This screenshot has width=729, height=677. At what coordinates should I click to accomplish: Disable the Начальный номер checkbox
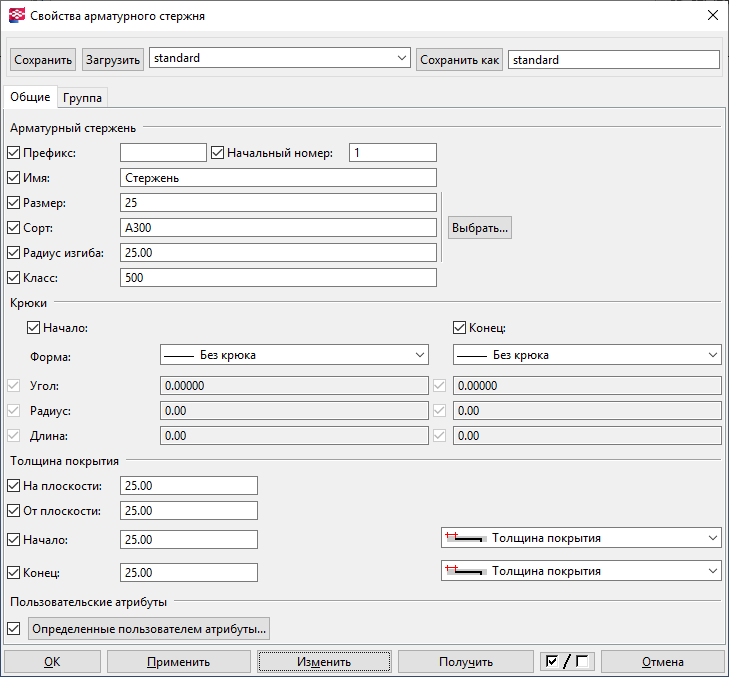point(218,153)
